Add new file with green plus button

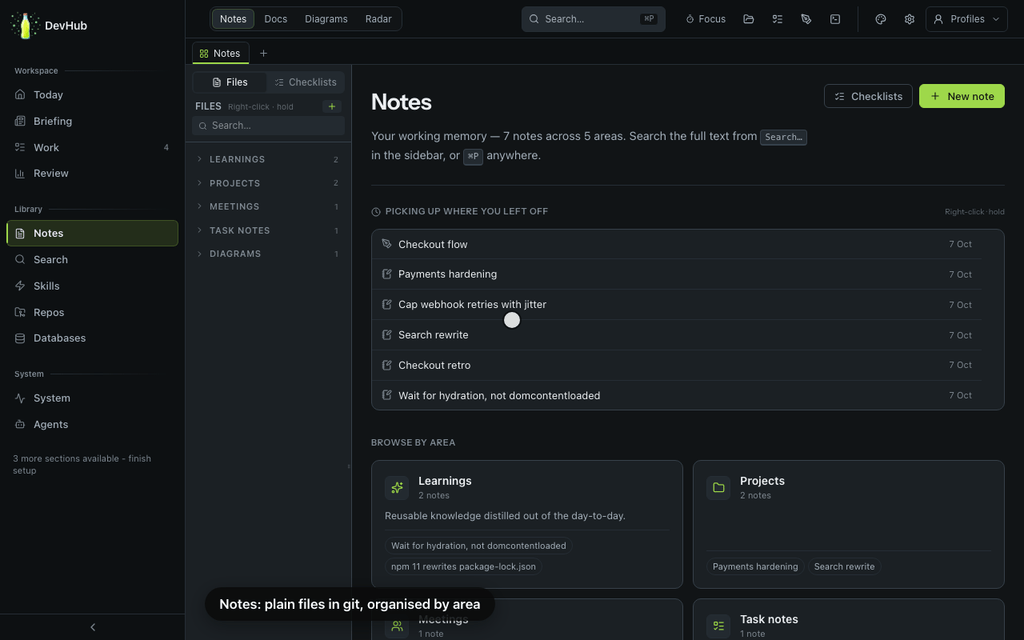coord(332,106)
